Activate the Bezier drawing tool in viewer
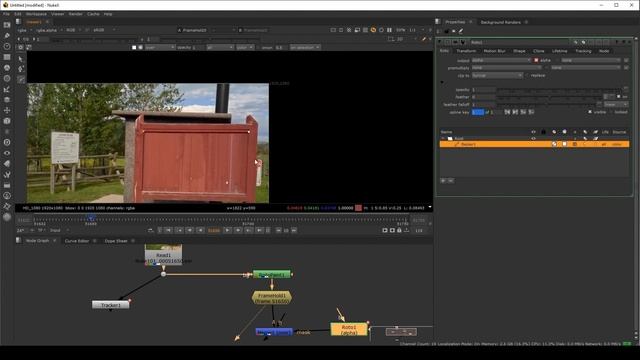This screenshot has height=360, width=640. pos(21,79)
